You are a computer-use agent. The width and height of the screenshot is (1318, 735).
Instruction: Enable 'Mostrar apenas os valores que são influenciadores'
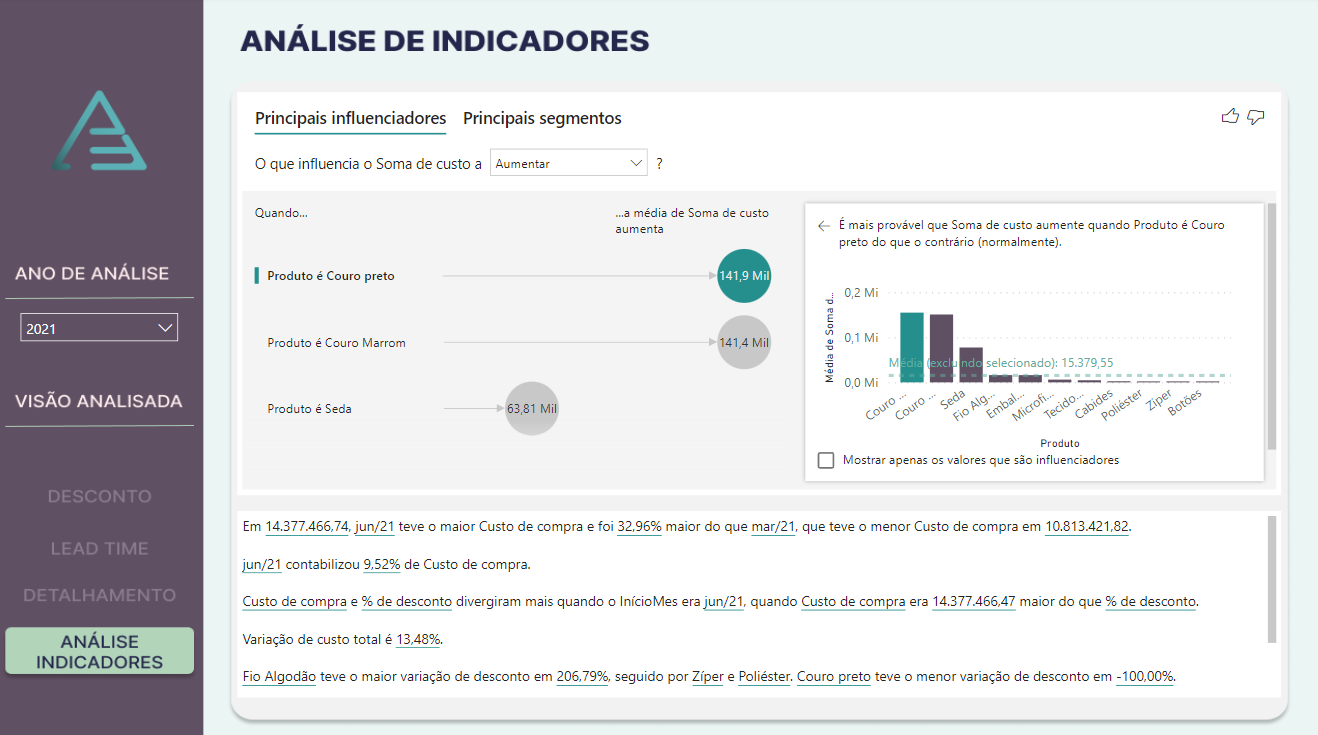point(825,460)
